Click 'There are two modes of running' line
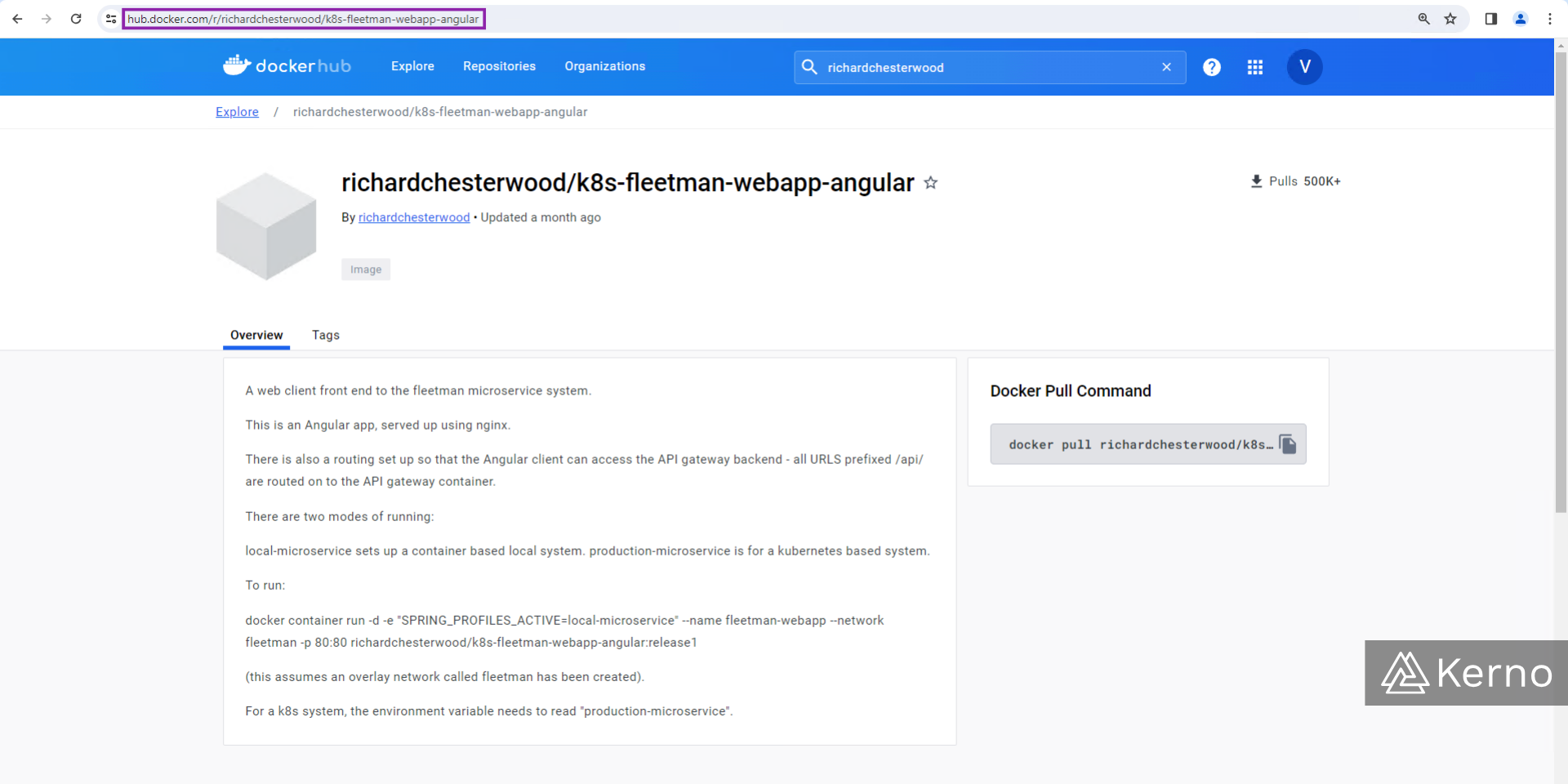1568x784 pixels. [340, 516]
